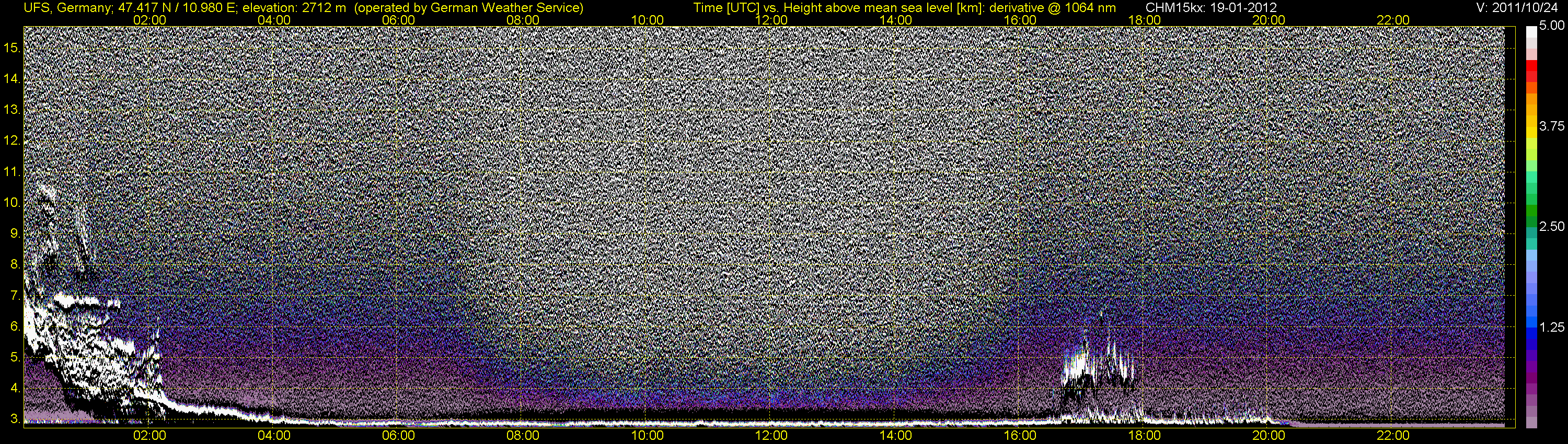
Task: Click the 3.75 colorbar value label
Action: pos(1552,126)
